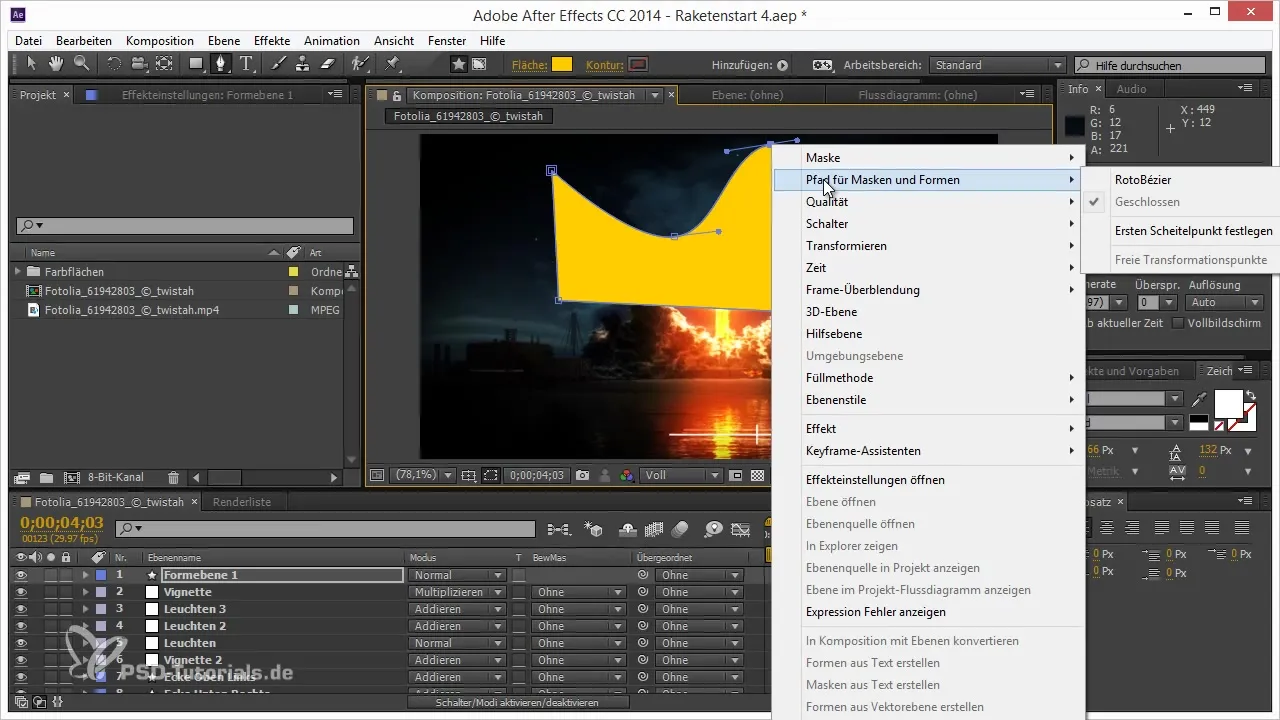Screen dimensions: 1280x720
Task: Click the current time 0;00;04;03 display
Action: click(x=62, y=521)
